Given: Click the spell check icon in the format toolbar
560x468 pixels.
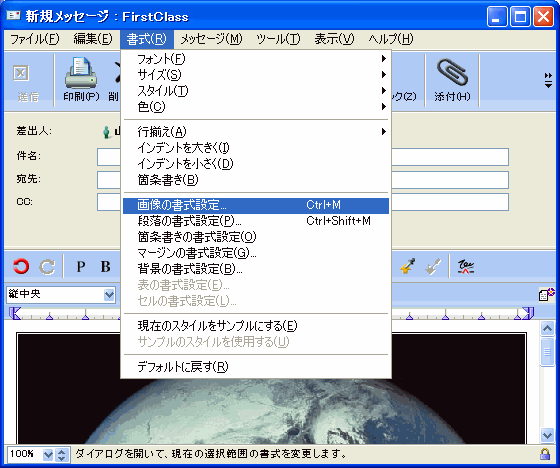Looking at the screenshot, I should coord(466,267).
